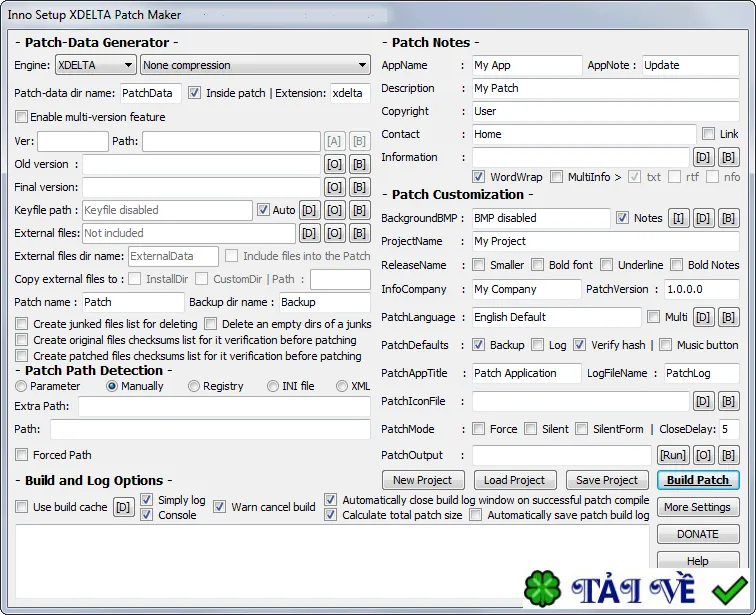Check the Forced Path option
Screen dimensions: 756x615
pos(21,455)
